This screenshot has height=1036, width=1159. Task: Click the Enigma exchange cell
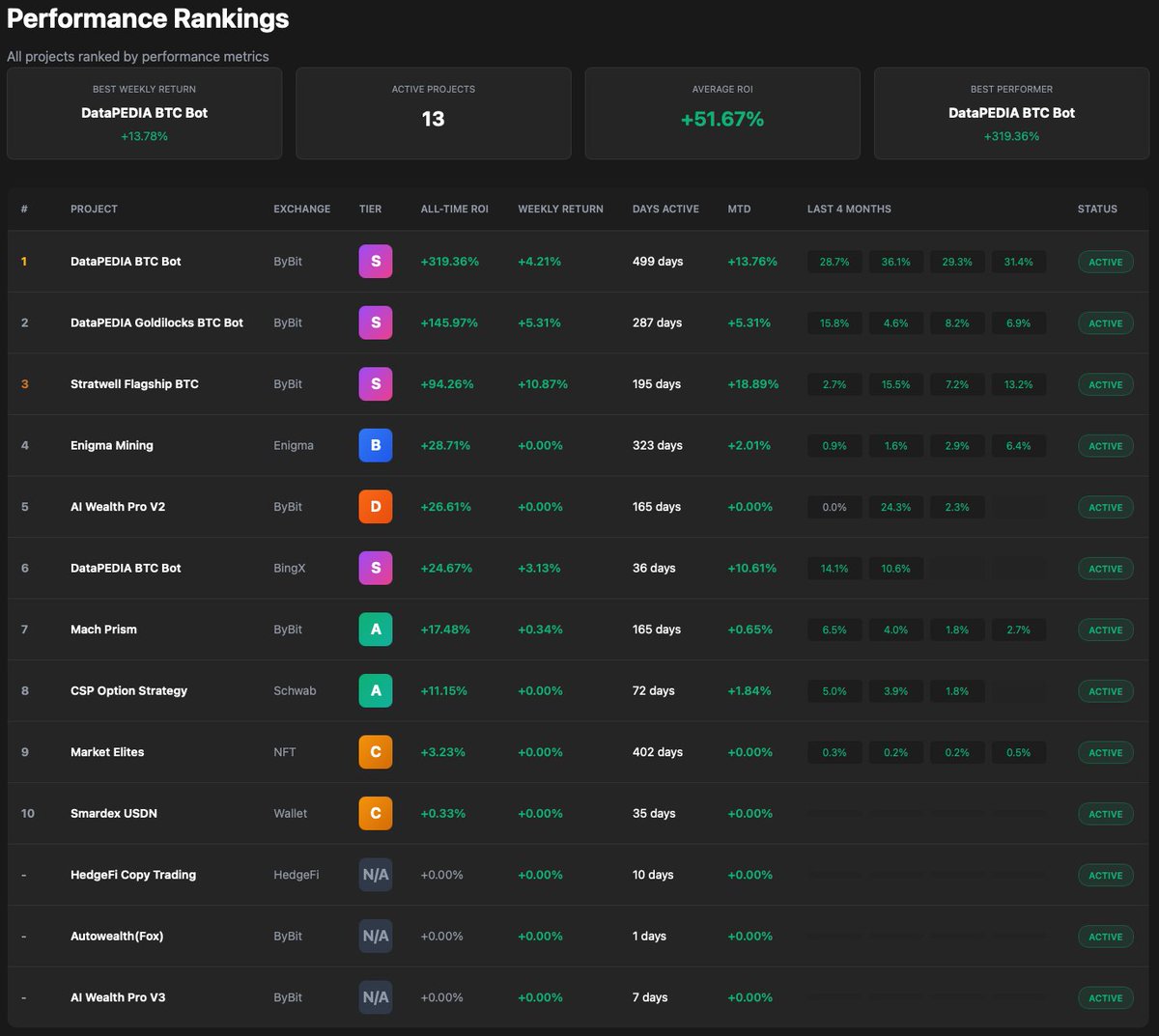[294, 445]
